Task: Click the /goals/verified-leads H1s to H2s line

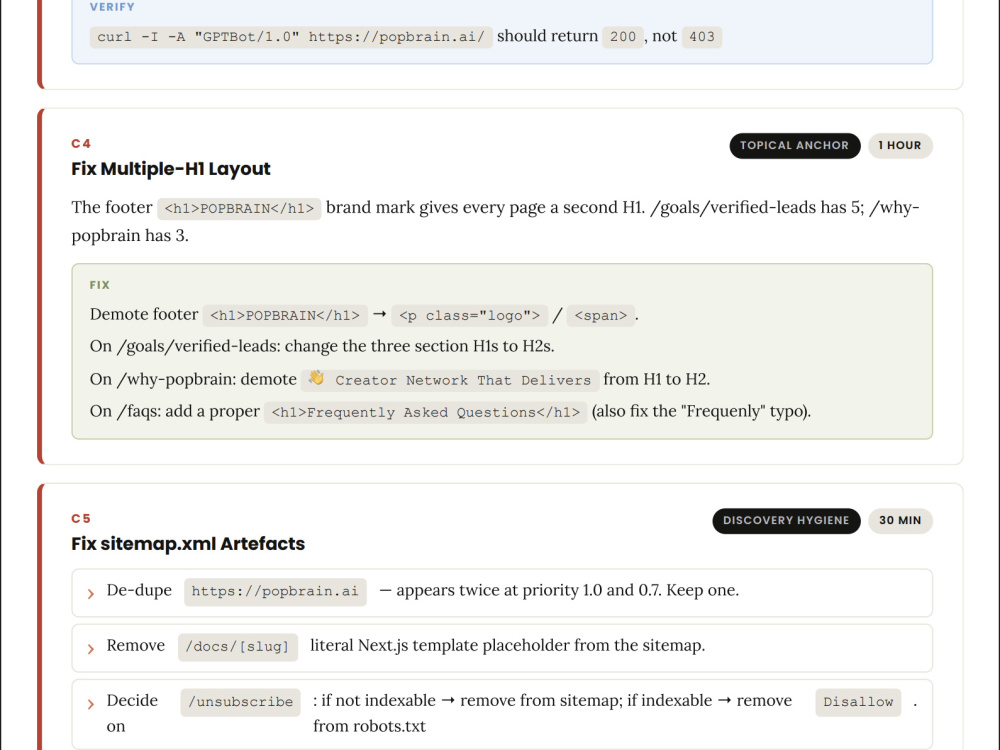Action: [x=322, y=346]
